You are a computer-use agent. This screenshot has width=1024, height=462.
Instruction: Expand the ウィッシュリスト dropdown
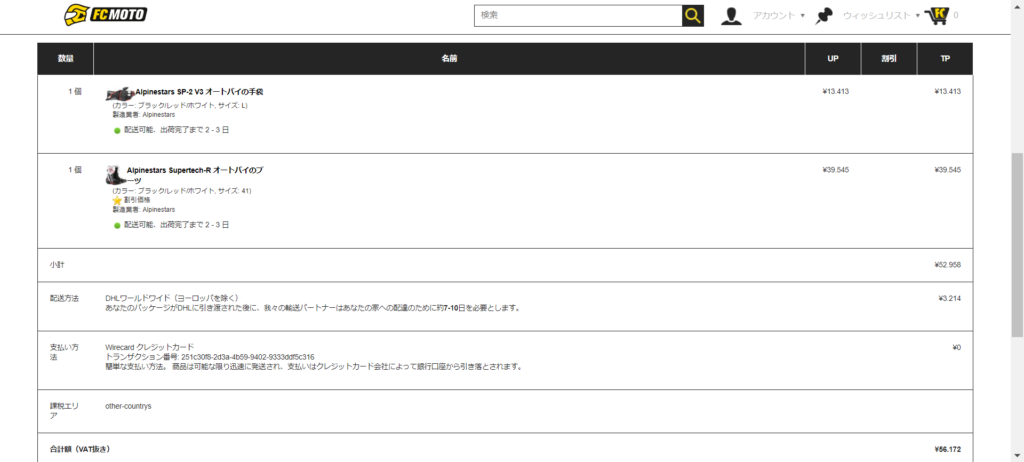[x=881, y=16]
